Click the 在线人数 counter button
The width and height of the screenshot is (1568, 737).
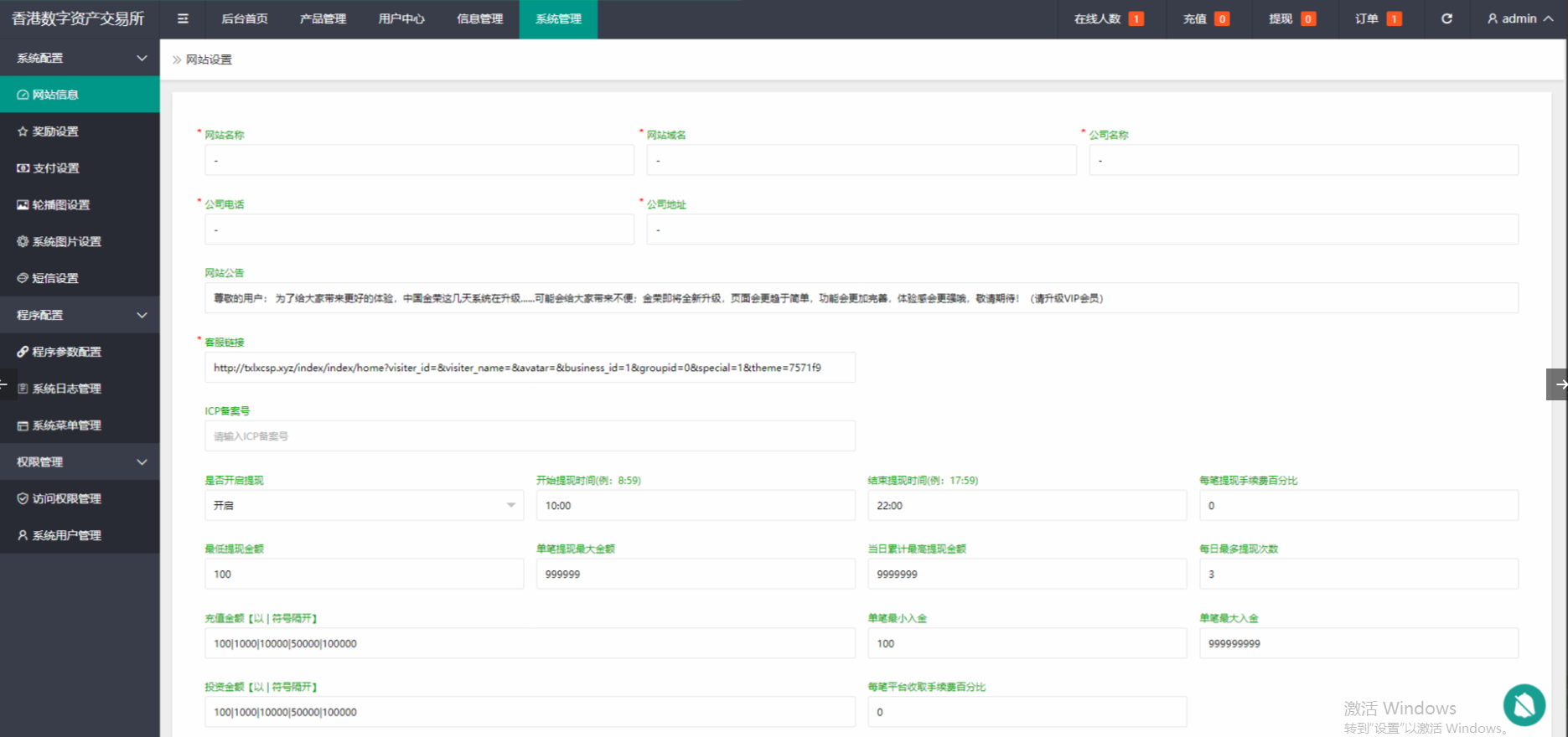1108,18
